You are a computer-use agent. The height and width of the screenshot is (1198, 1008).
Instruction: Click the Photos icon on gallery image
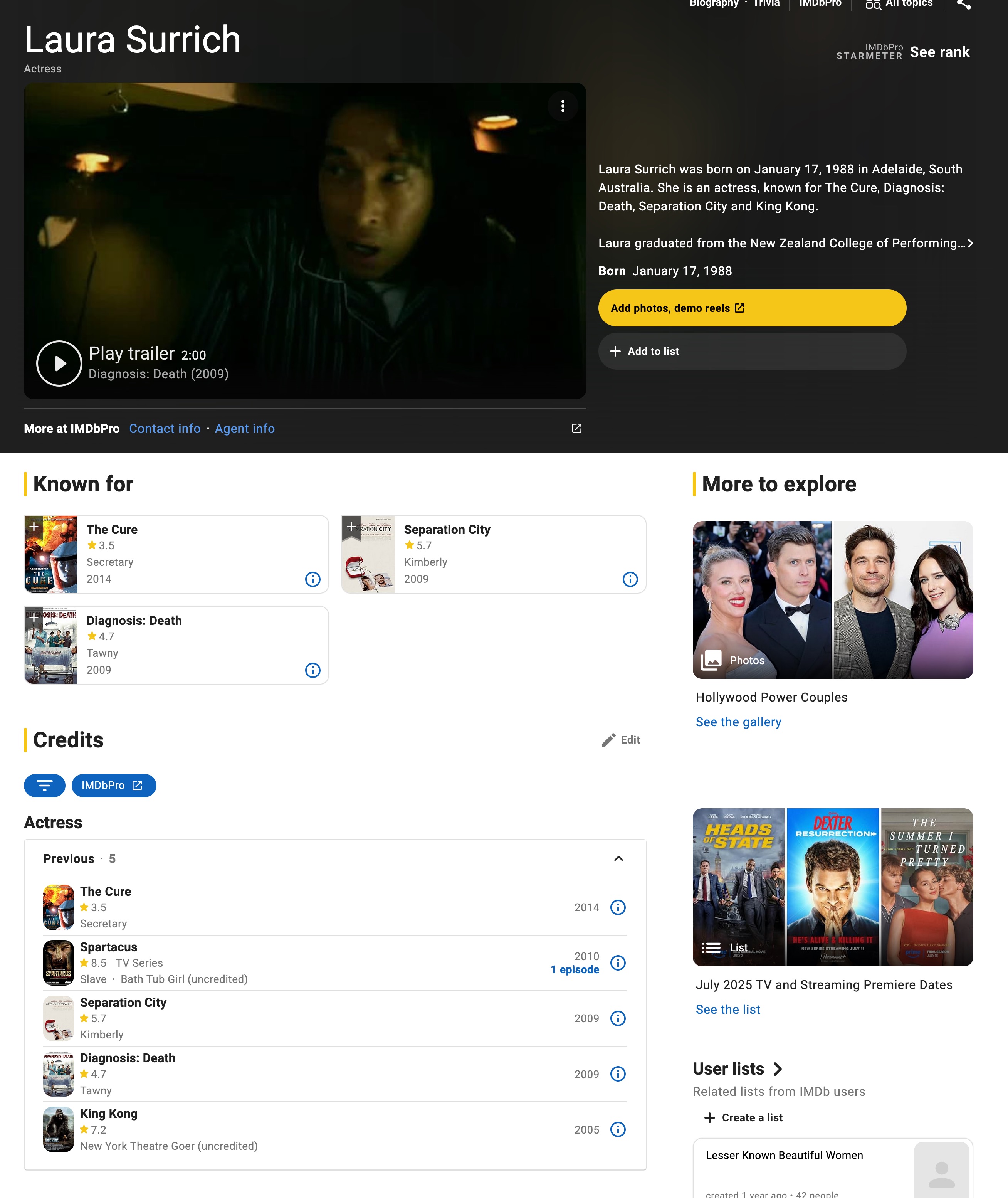[x=711, y=660]
